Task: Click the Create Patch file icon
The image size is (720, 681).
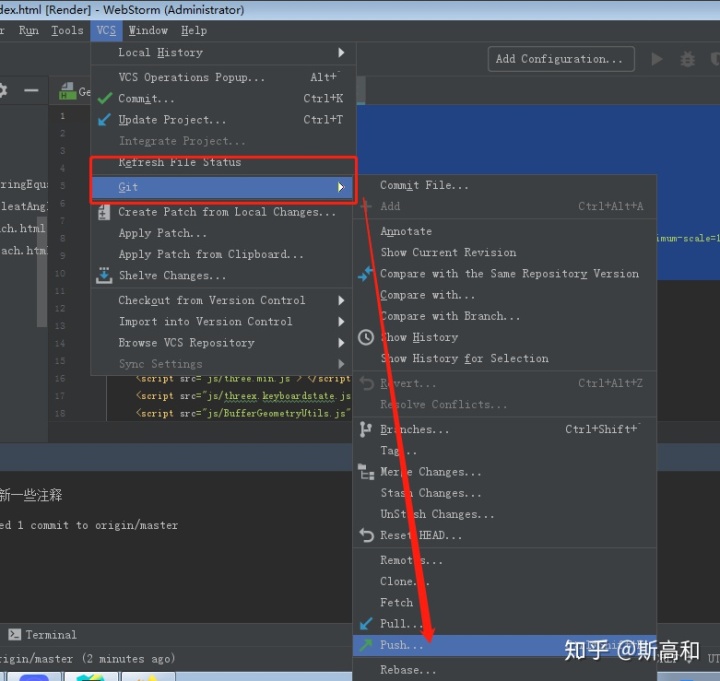Action: [104, 212]
